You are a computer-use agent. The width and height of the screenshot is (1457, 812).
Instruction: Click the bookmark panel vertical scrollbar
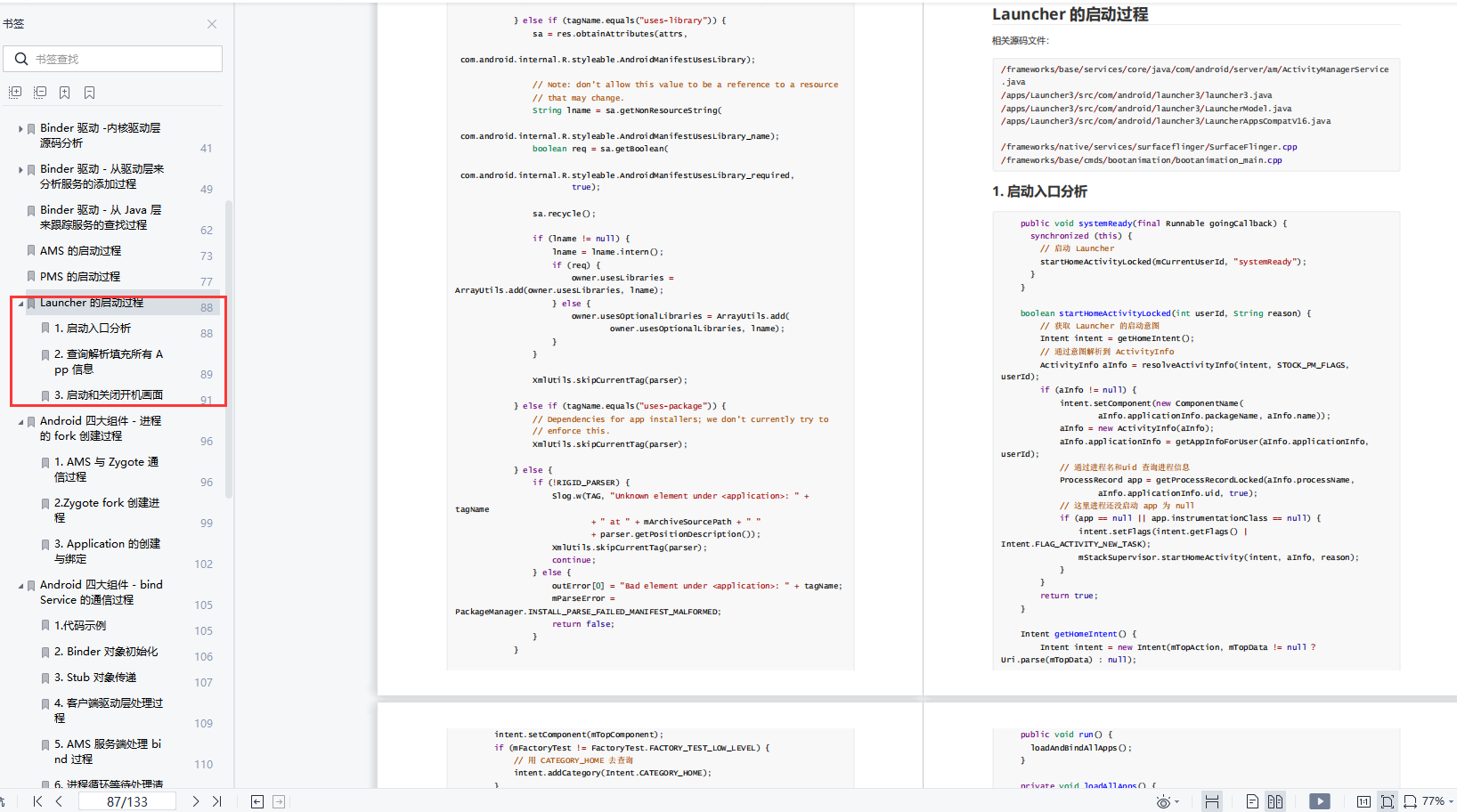point(229,349)
